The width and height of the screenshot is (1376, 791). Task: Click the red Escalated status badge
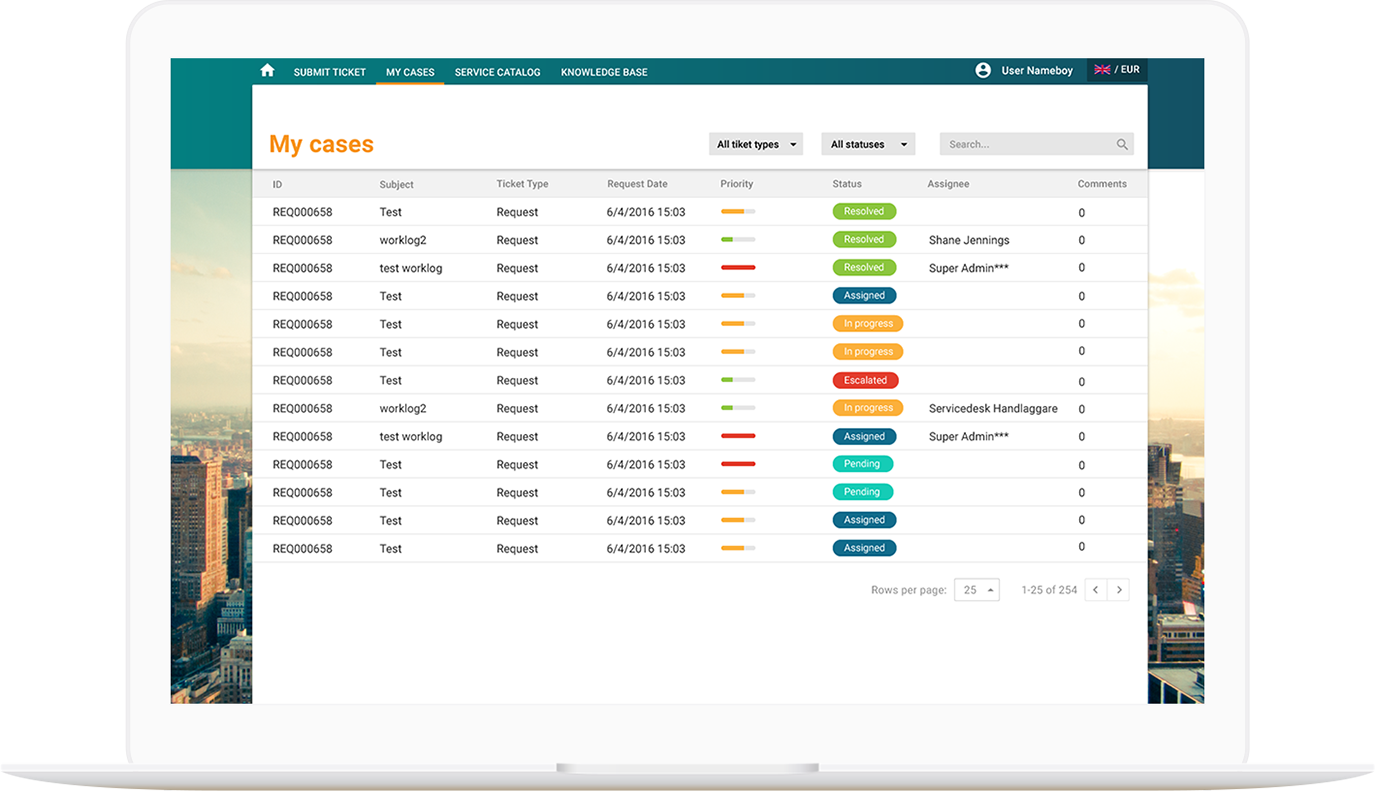coord(865,380)
